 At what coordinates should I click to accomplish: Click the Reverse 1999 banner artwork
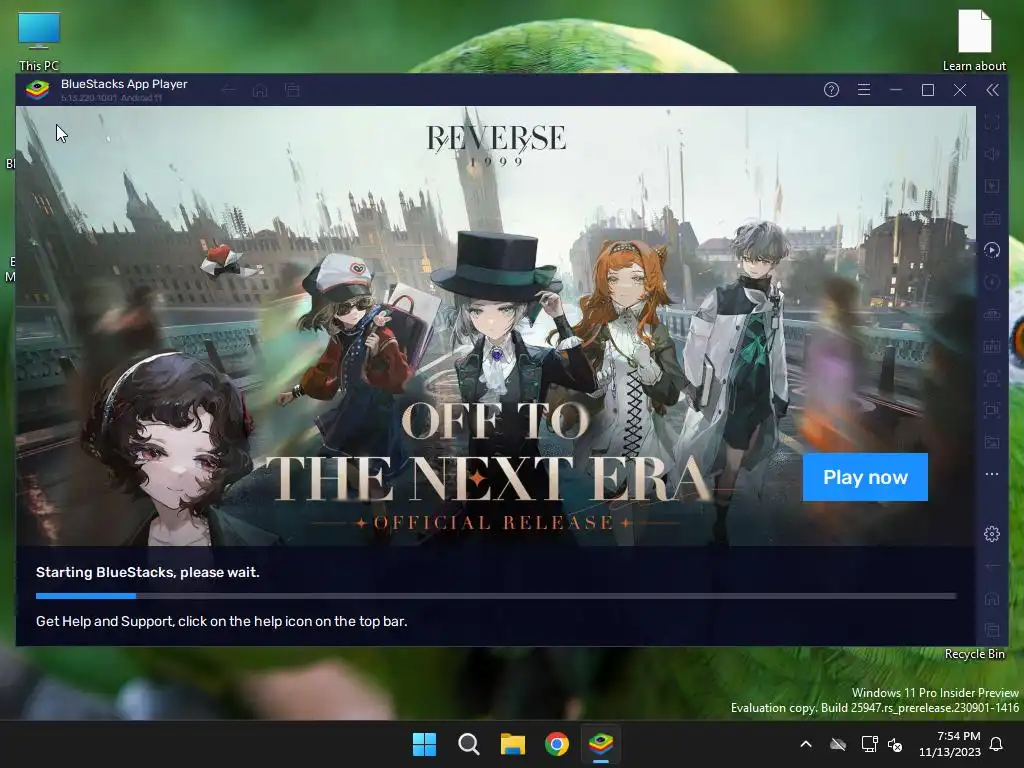pyautogui.click(x=496, y=325)
